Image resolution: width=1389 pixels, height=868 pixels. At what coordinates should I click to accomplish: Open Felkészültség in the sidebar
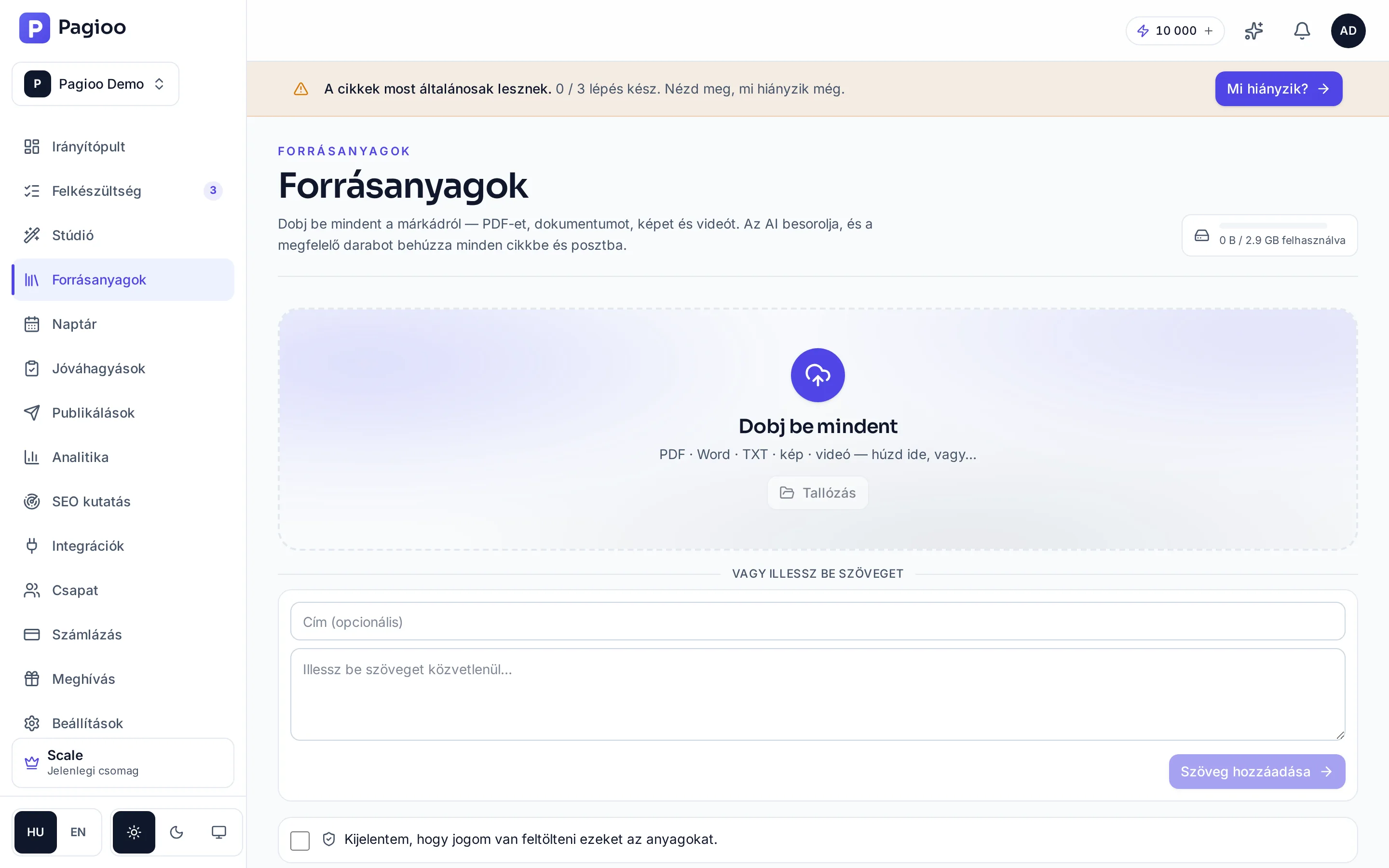(123, 190)
